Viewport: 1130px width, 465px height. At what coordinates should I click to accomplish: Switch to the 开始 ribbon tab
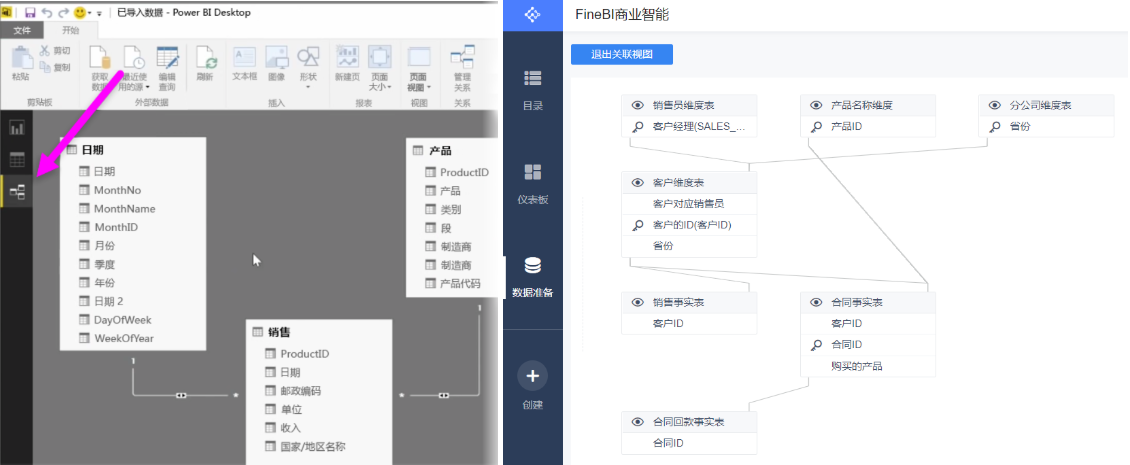click(70, 30)
